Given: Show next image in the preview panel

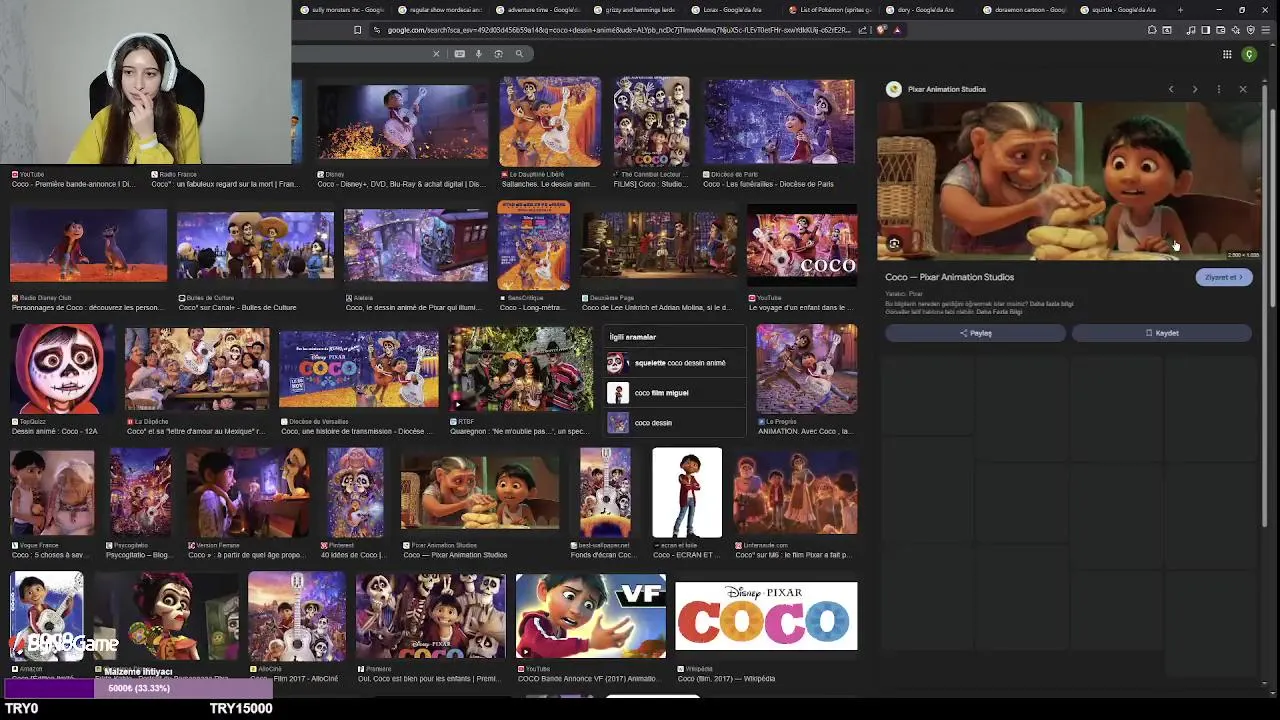Looking at the screenshot, I should click(x=1194, y=89).
